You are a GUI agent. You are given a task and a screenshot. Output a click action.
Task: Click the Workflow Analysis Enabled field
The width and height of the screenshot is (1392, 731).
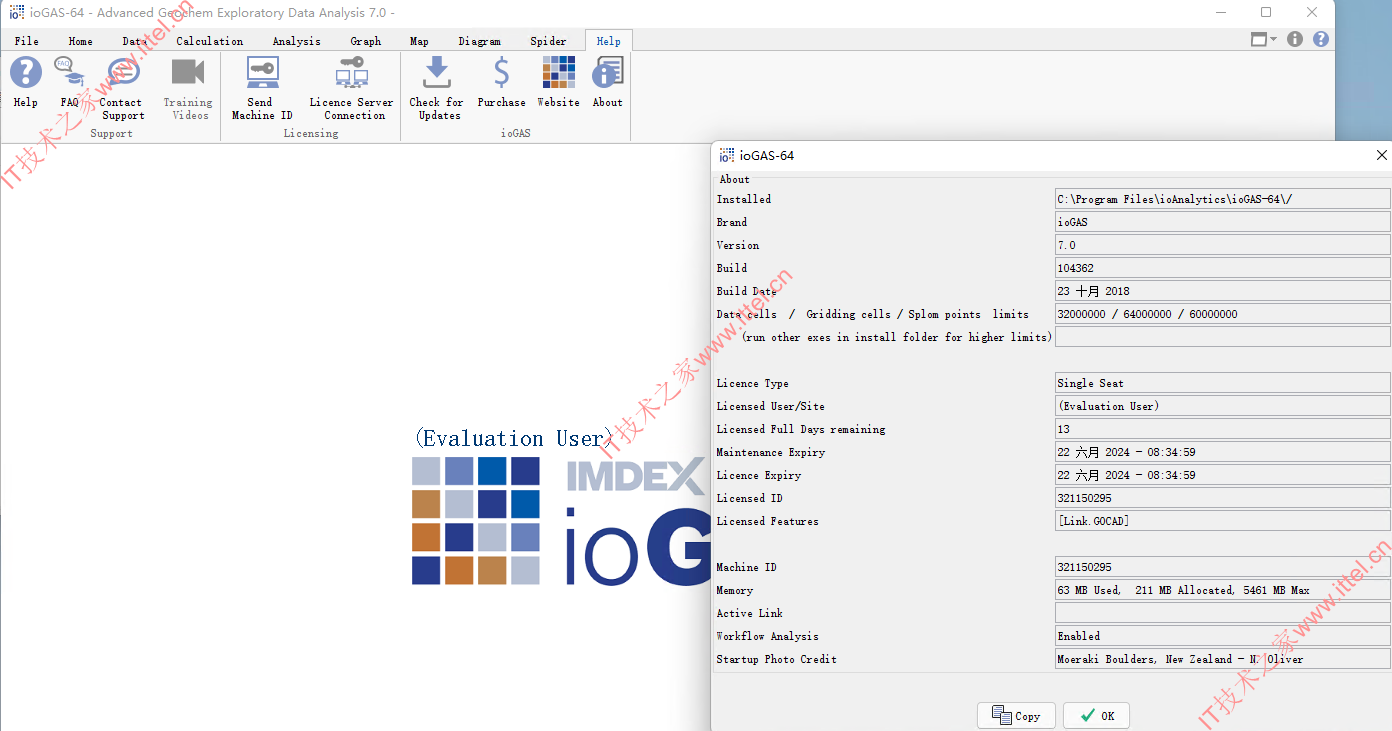pyautogui.click(x=1222, y=636)
